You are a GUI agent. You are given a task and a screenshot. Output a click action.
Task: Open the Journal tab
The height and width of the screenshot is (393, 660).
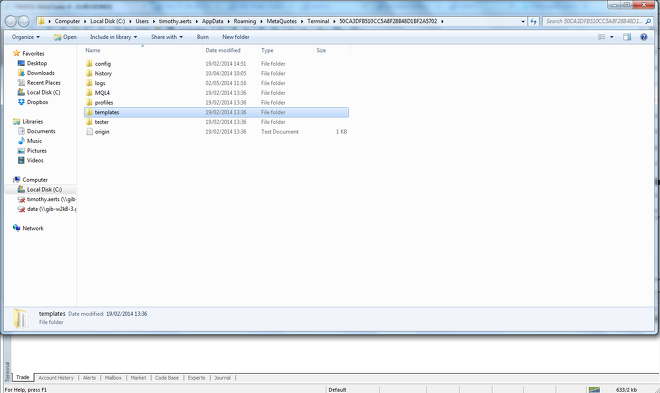(x=222, y=378)
